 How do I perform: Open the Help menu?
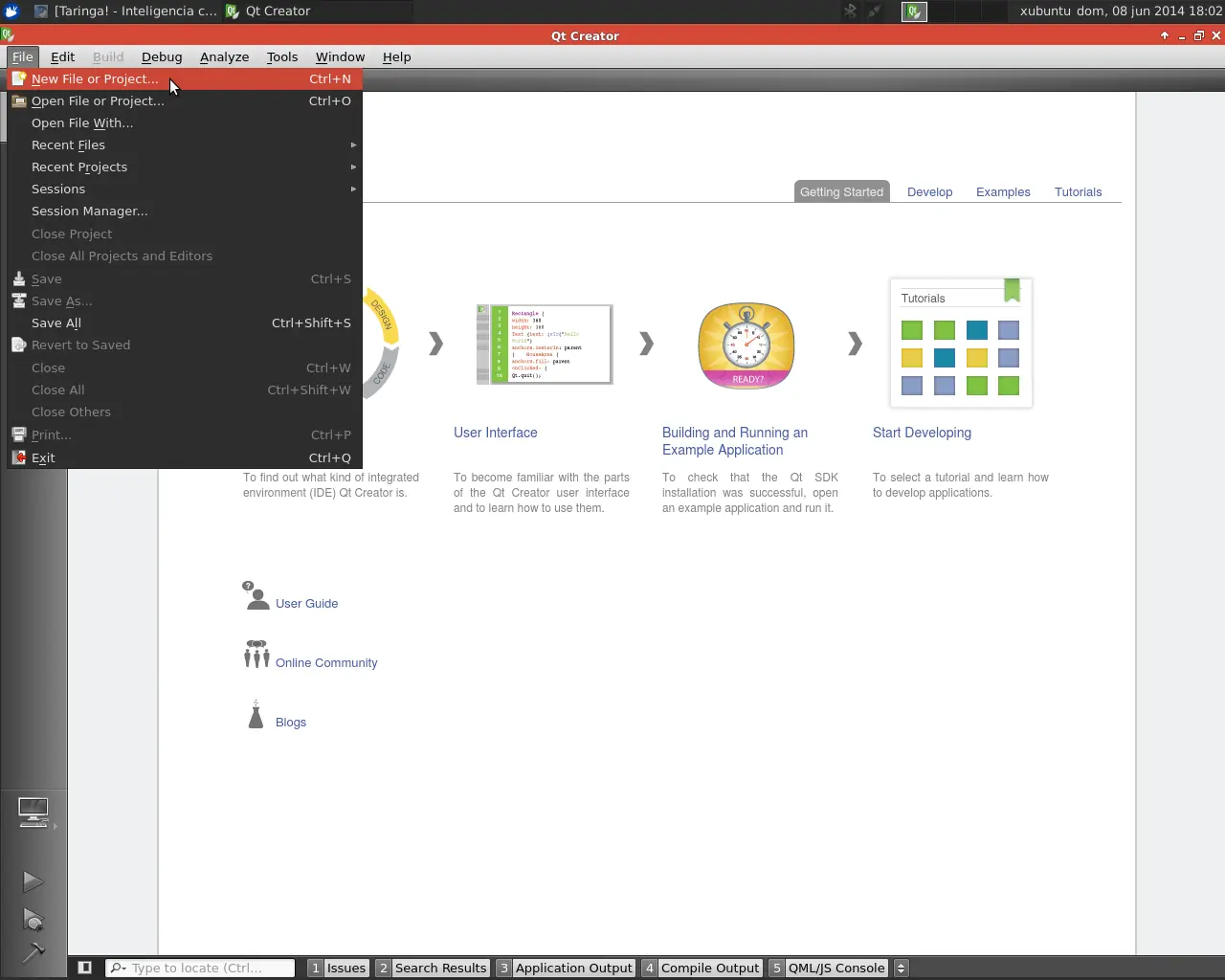pos(397,56)
